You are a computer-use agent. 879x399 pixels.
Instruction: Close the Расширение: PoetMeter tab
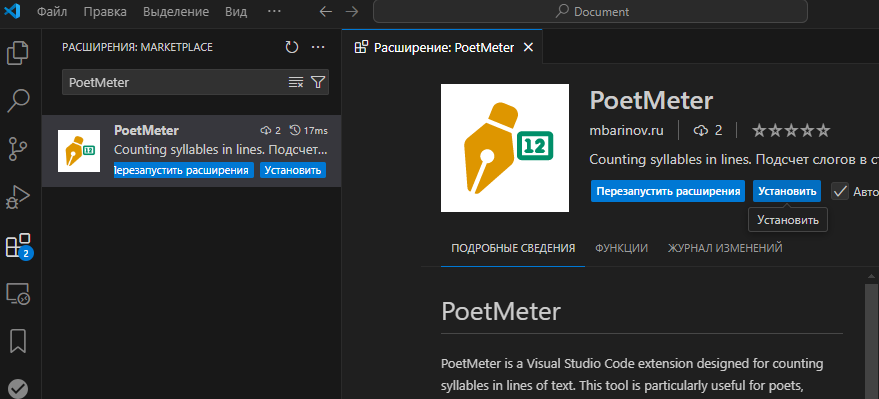tap(528, 48)
